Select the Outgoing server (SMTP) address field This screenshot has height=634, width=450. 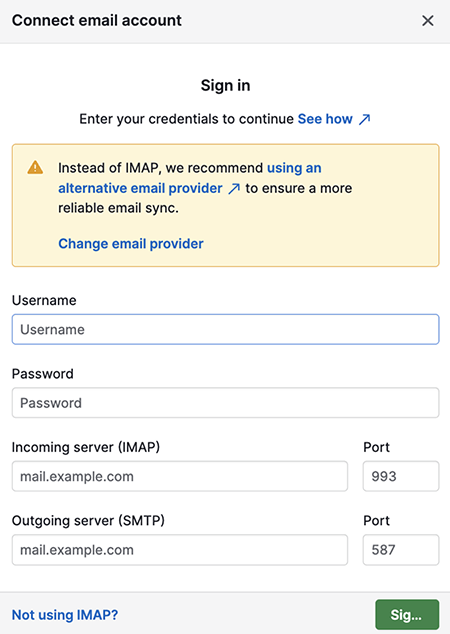(x=180, y=550)
